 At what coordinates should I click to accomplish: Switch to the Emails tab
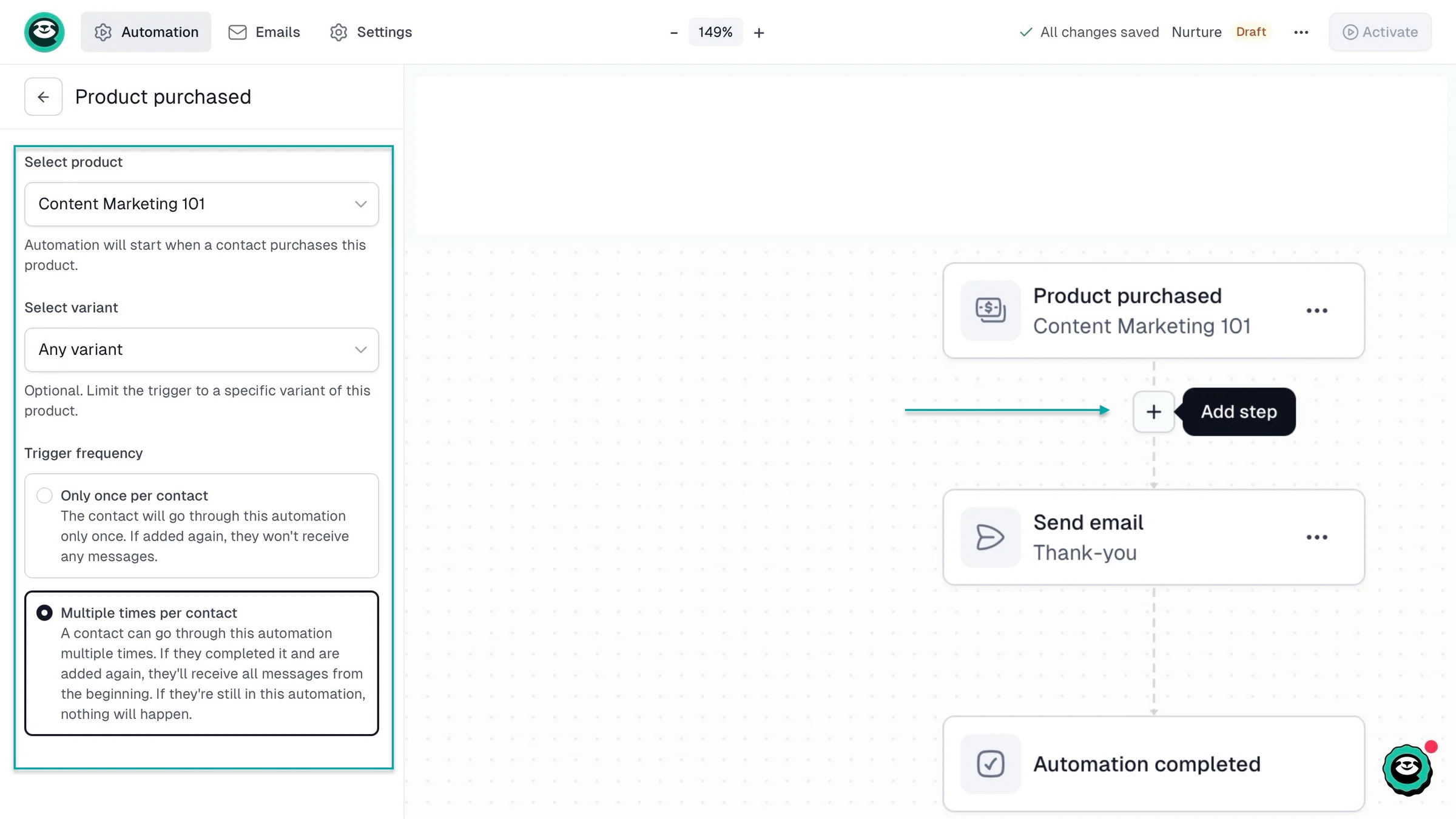(264, 32)
